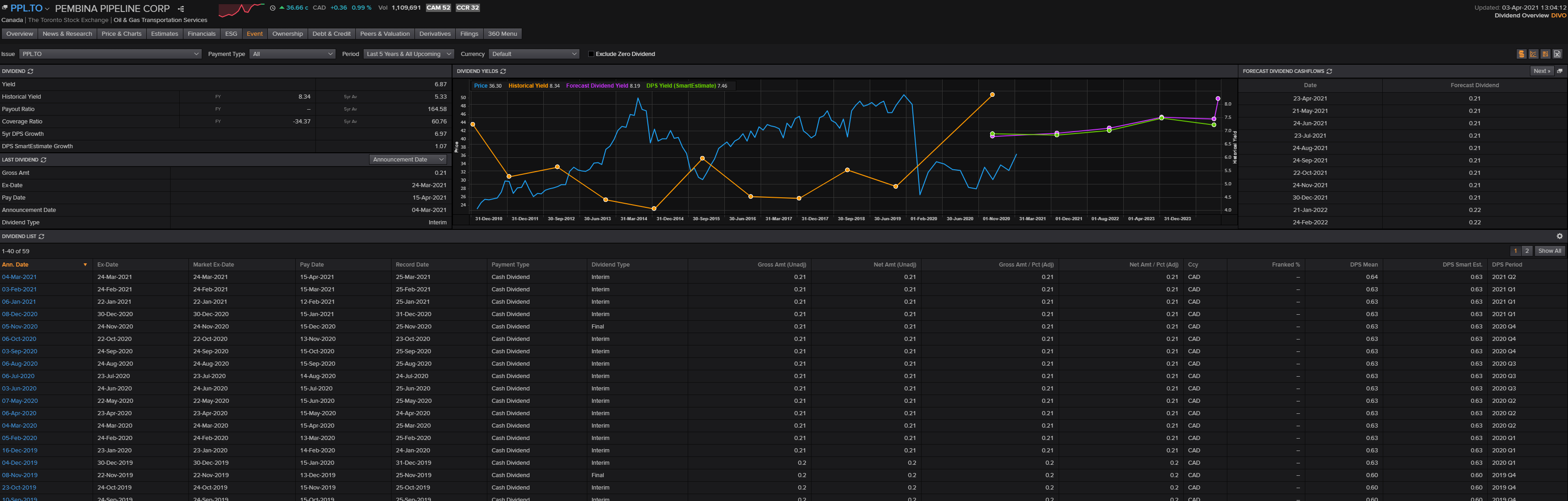Viewport: 1568px width, 501px height.
Task: Switch to the Financials tab
Action: 201,34
